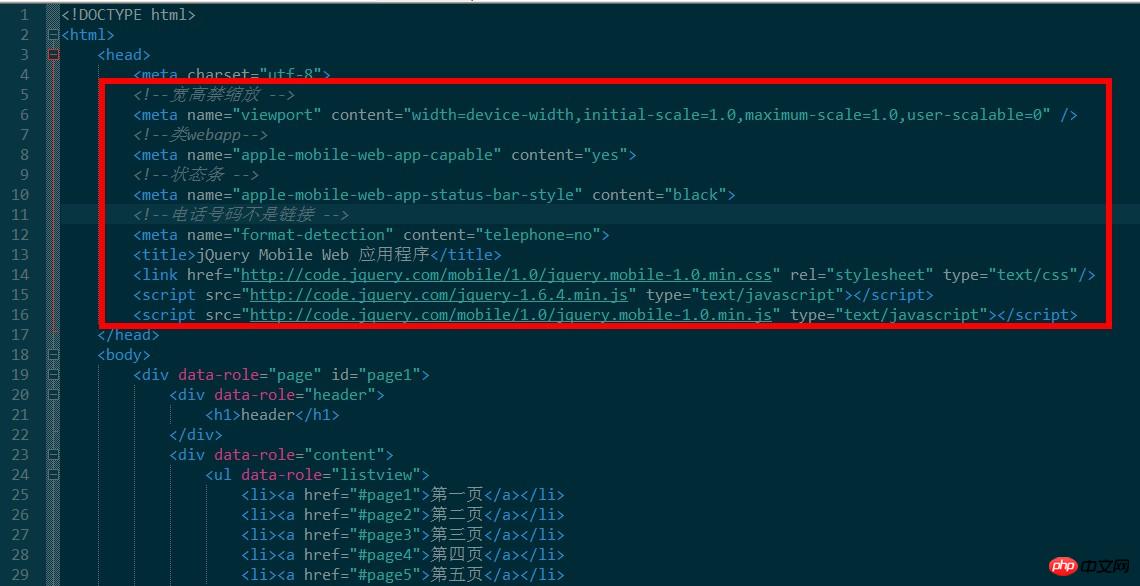Open the jquery.mobile-1.0.min.js URL link

tap(510, 315)
